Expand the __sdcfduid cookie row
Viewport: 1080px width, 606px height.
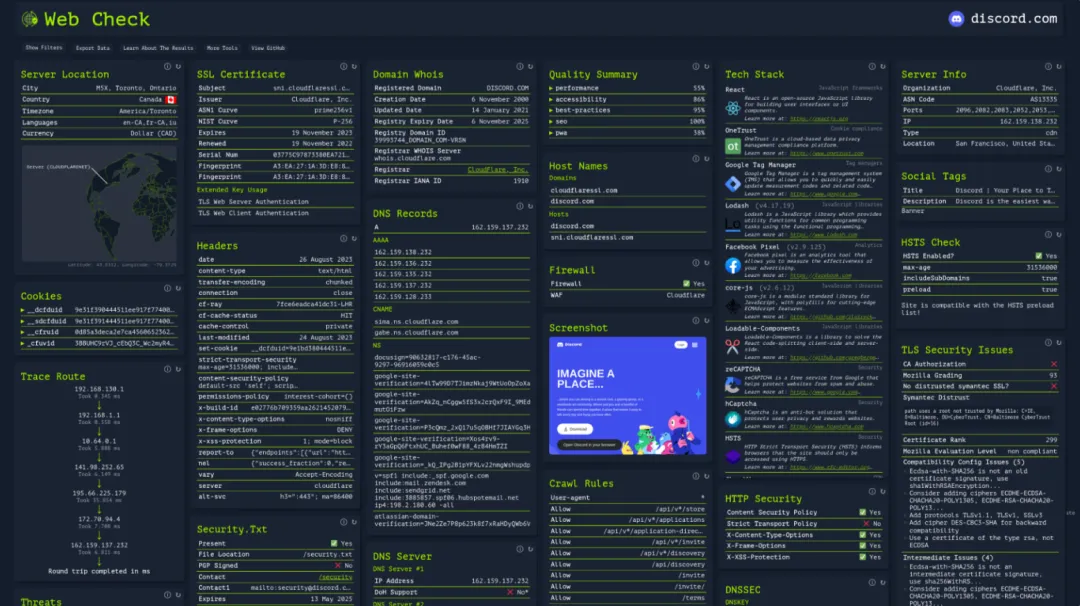98,321
